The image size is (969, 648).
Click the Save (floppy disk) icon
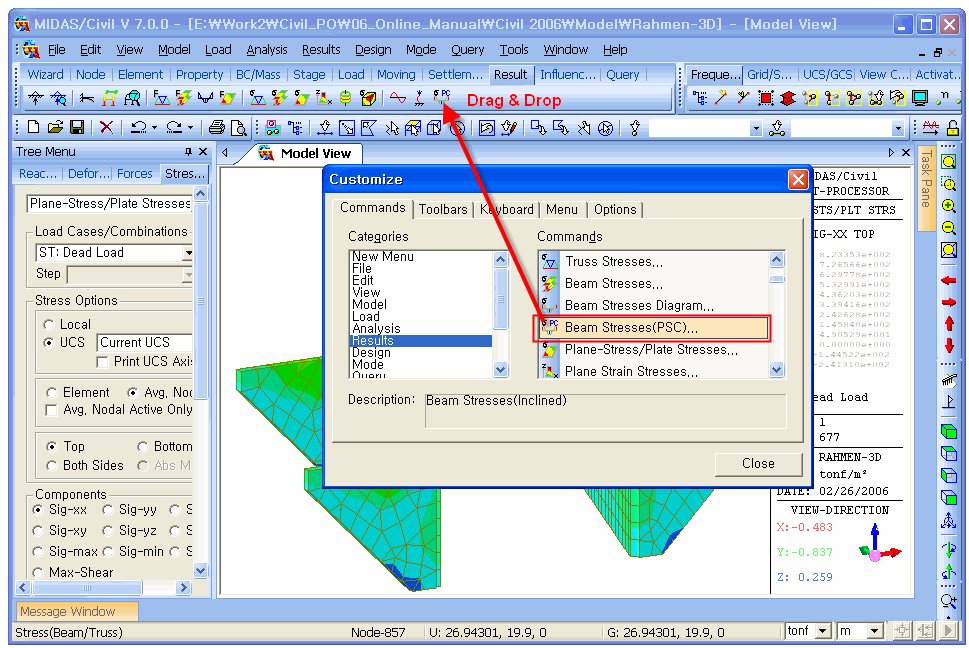pyautogui.click(x=77, y=127)
